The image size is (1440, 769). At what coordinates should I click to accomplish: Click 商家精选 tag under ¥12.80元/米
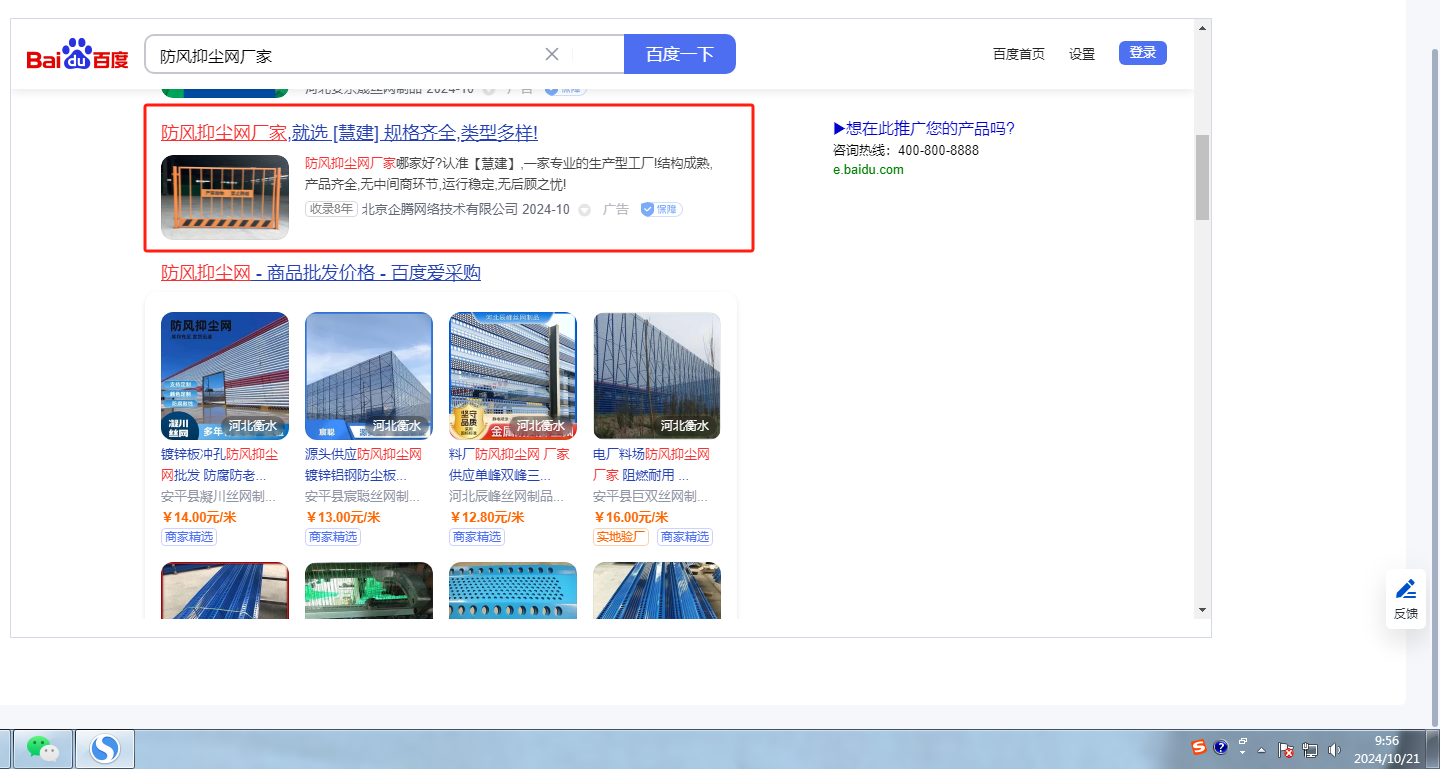477,537
